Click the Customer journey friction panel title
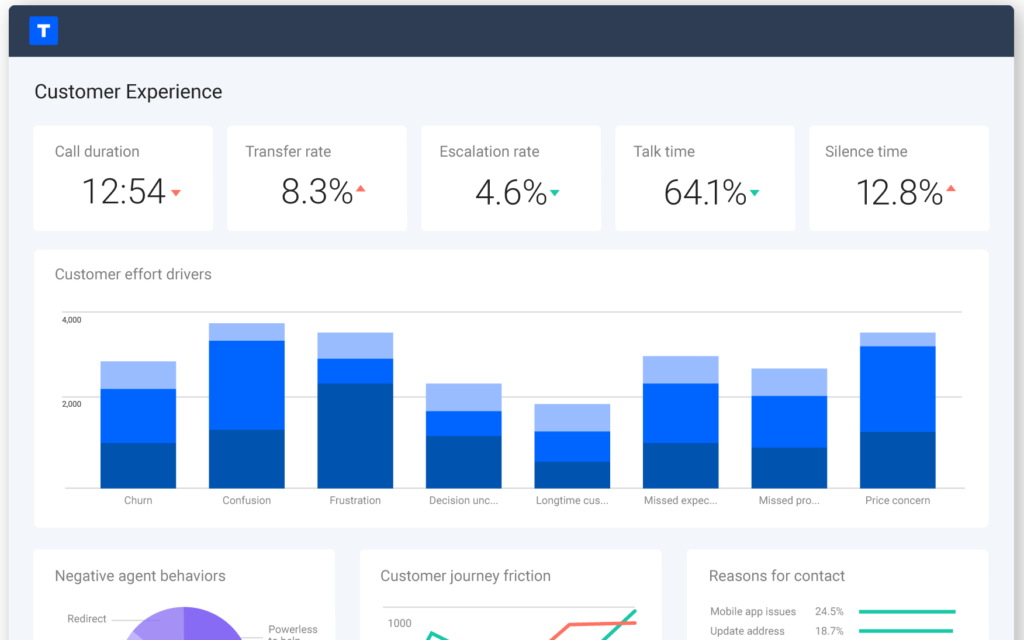1024x640 pixels. [x=465, y=576]
